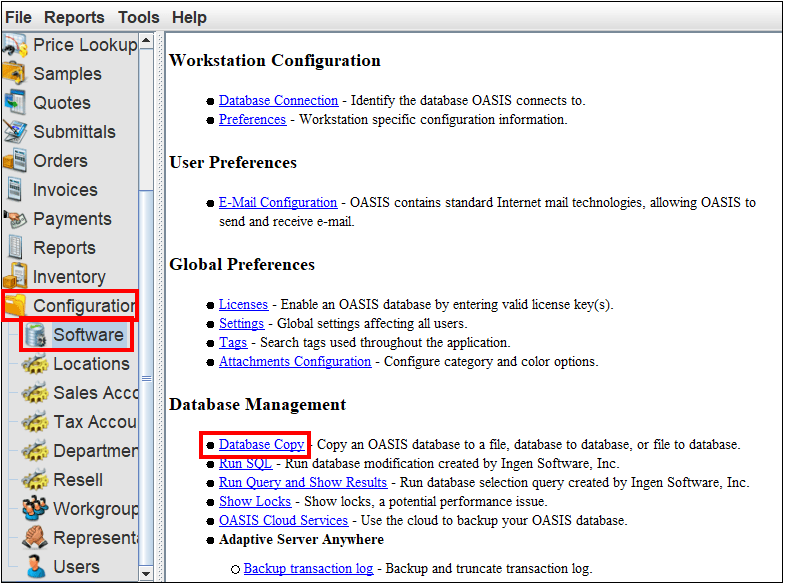
Task: Click the Samples icon in sidebar
Action: point(14,74)
